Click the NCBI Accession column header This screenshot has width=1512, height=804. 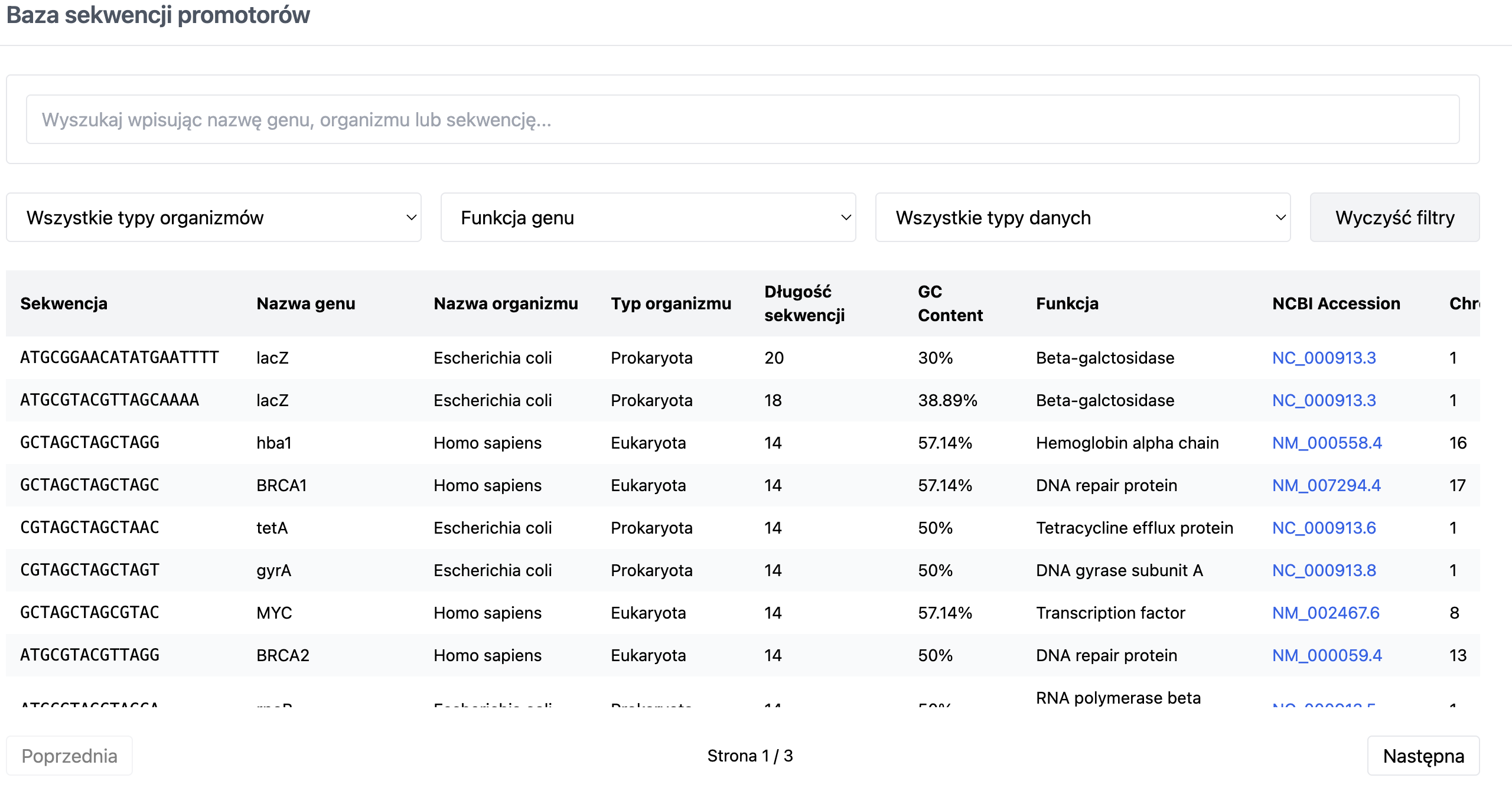[1336, 303]
